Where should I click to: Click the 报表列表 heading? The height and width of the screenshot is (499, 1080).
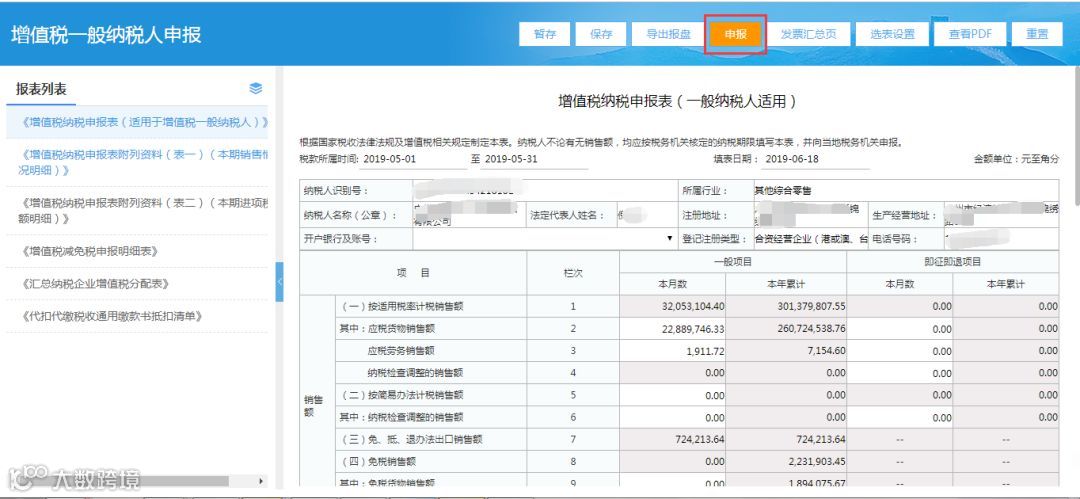(x=41, y=89)
